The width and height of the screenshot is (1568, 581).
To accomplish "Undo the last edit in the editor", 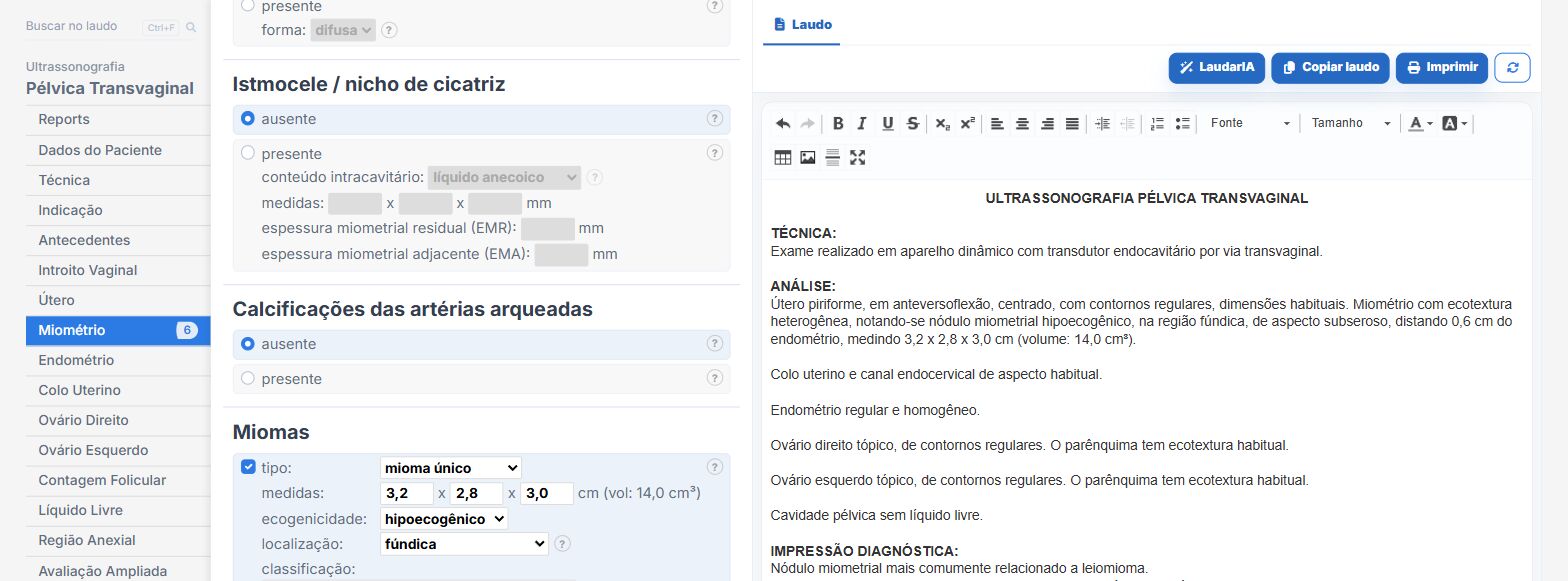I will coord(783,124).
